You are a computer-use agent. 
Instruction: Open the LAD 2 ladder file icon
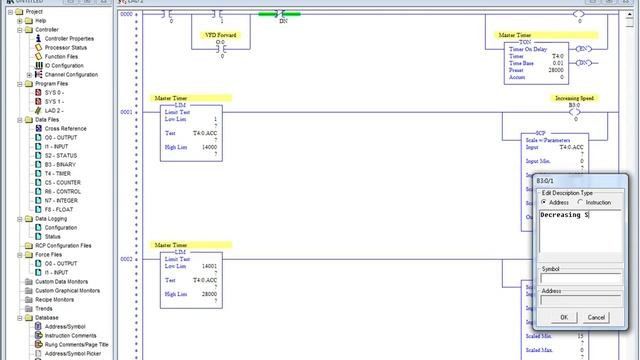tap(38, 111)
